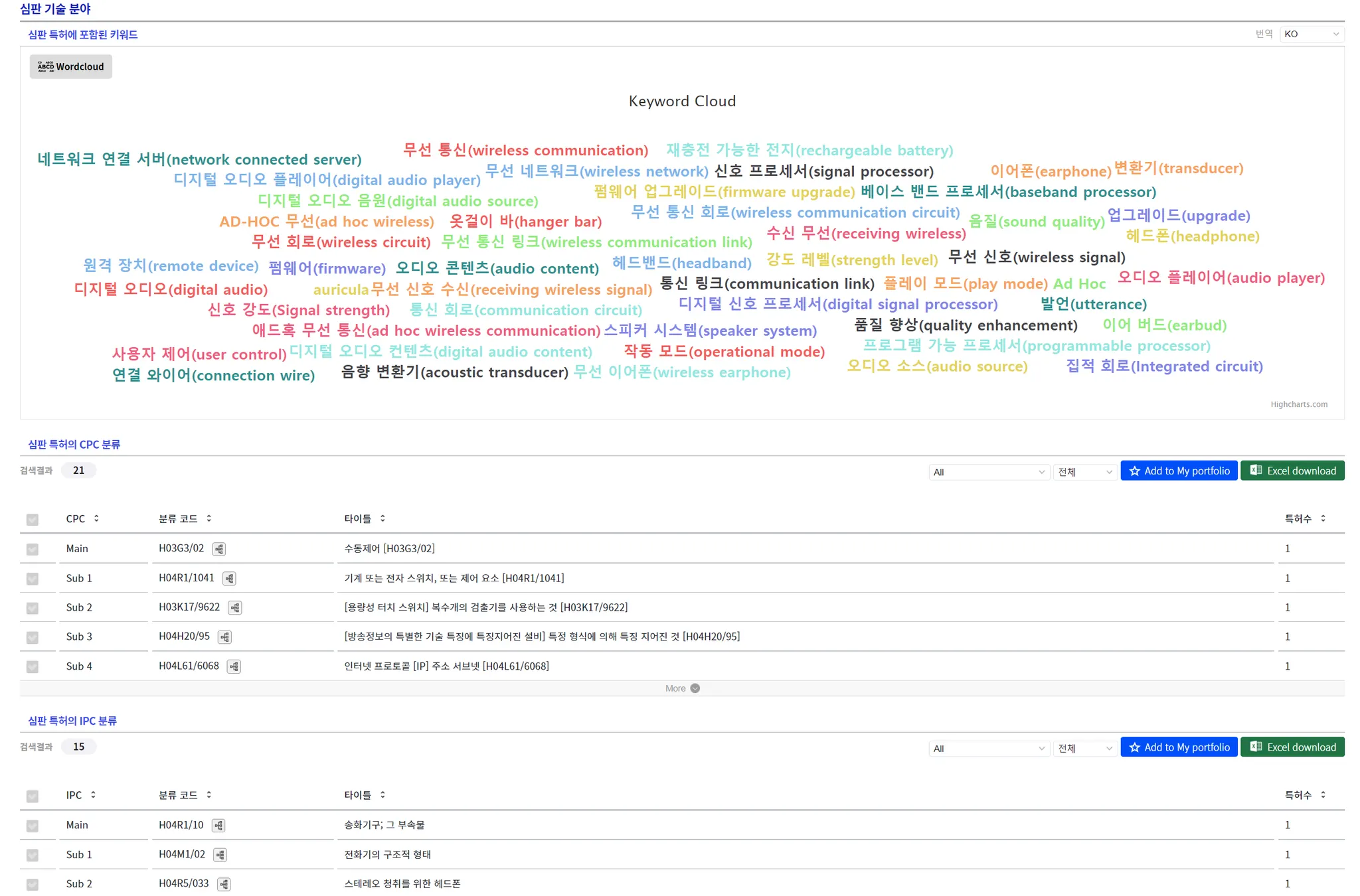Viewport: 1360px width, 896px height.
Task: Check the CPC Sub 3 row checkbox
Action: [x=33, y=637]
